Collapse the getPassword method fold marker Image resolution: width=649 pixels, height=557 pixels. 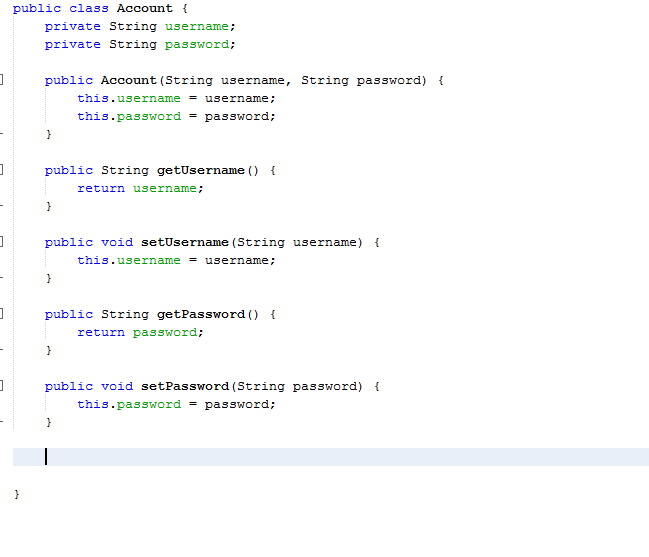[1, 314]
